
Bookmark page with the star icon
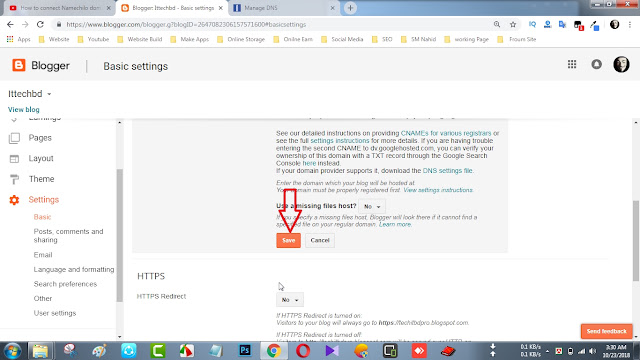(x=513, y=24)
